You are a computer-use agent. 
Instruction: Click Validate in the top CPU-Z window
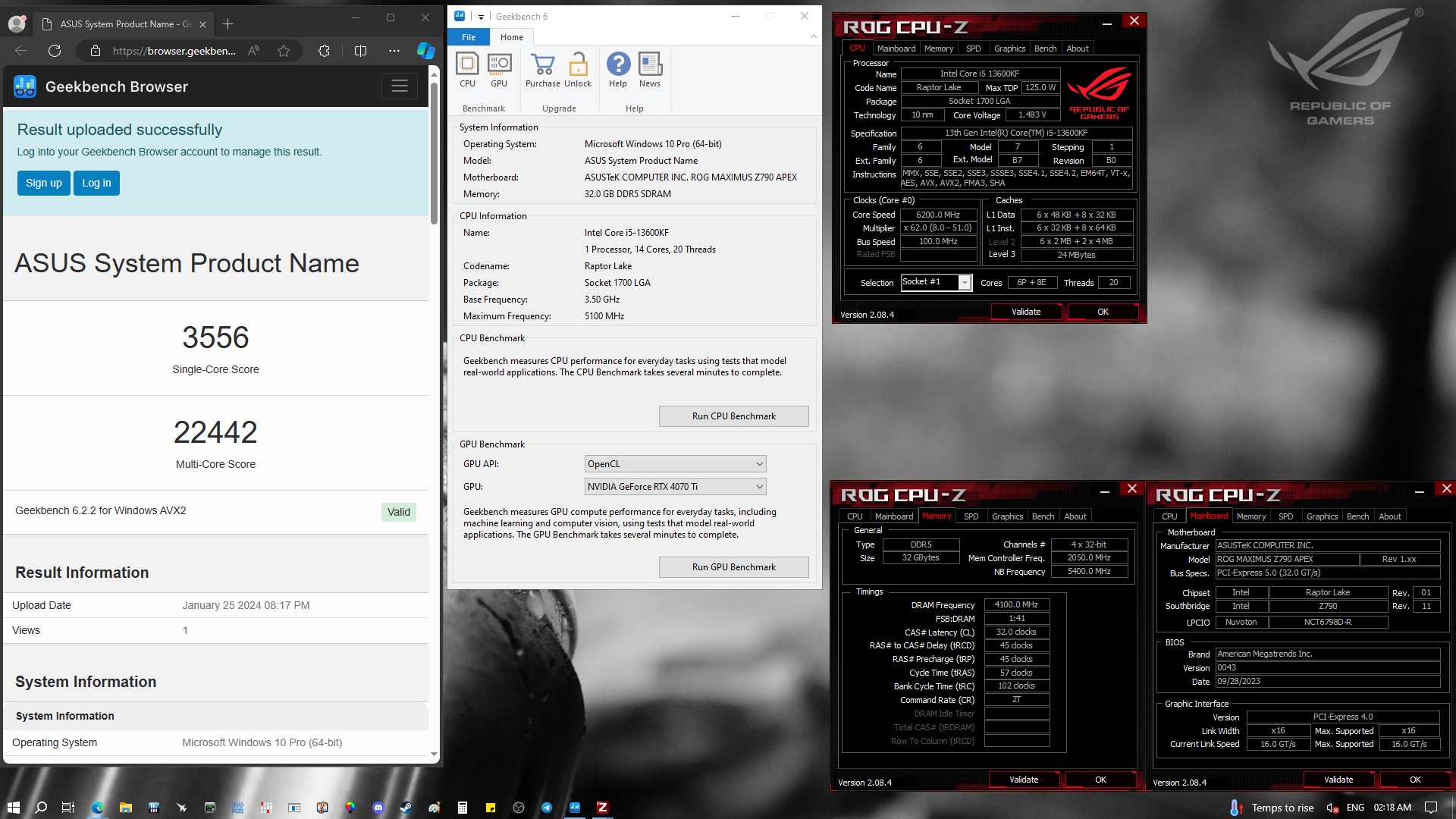click(x=1026, y=312)
